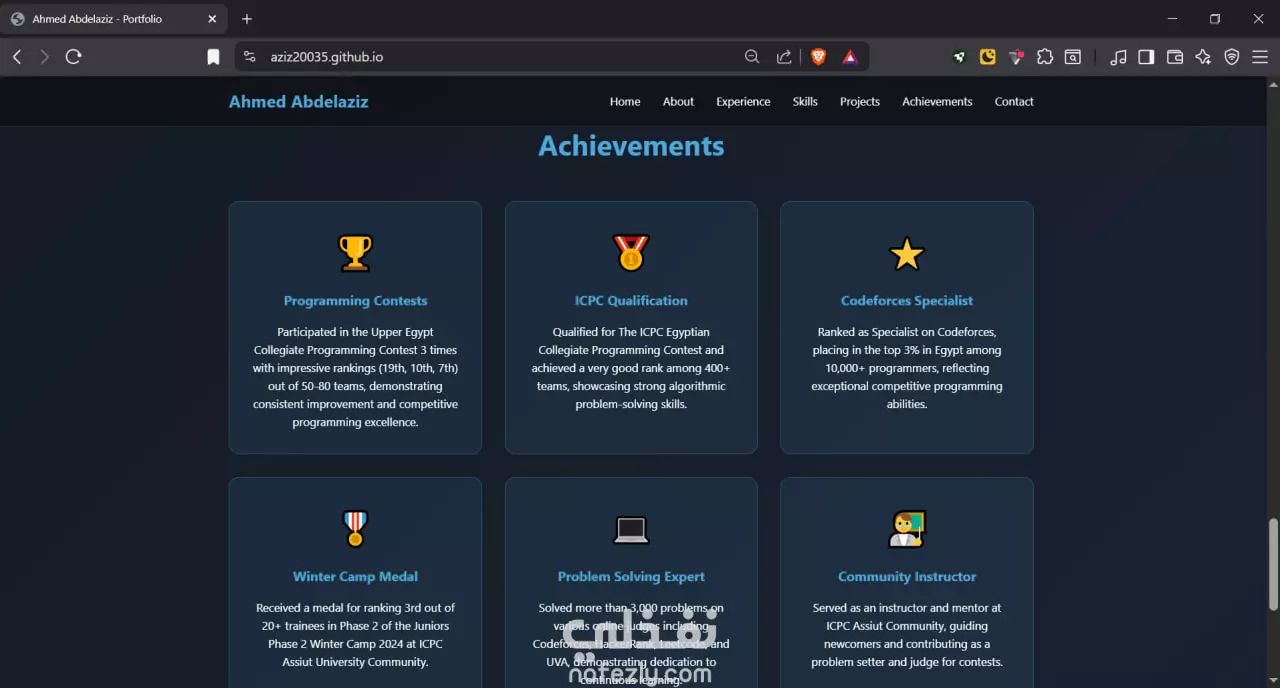1280x688 pixels.
Task: Click the zoom magnifier icon in the address bar
Action: pos(752,57)
